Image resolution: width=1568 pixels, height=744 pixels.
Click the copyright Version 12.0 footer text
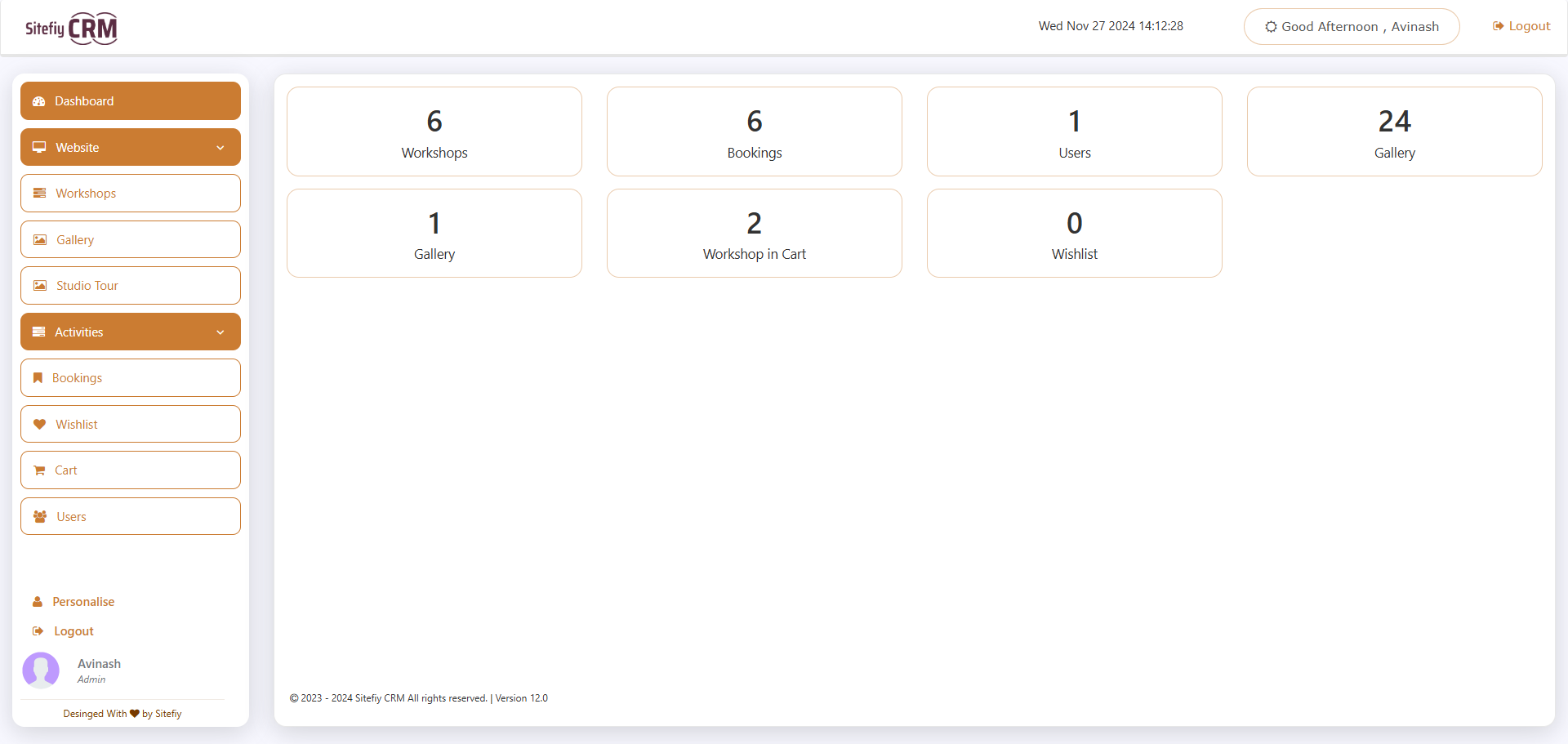(x=419, y=698)
